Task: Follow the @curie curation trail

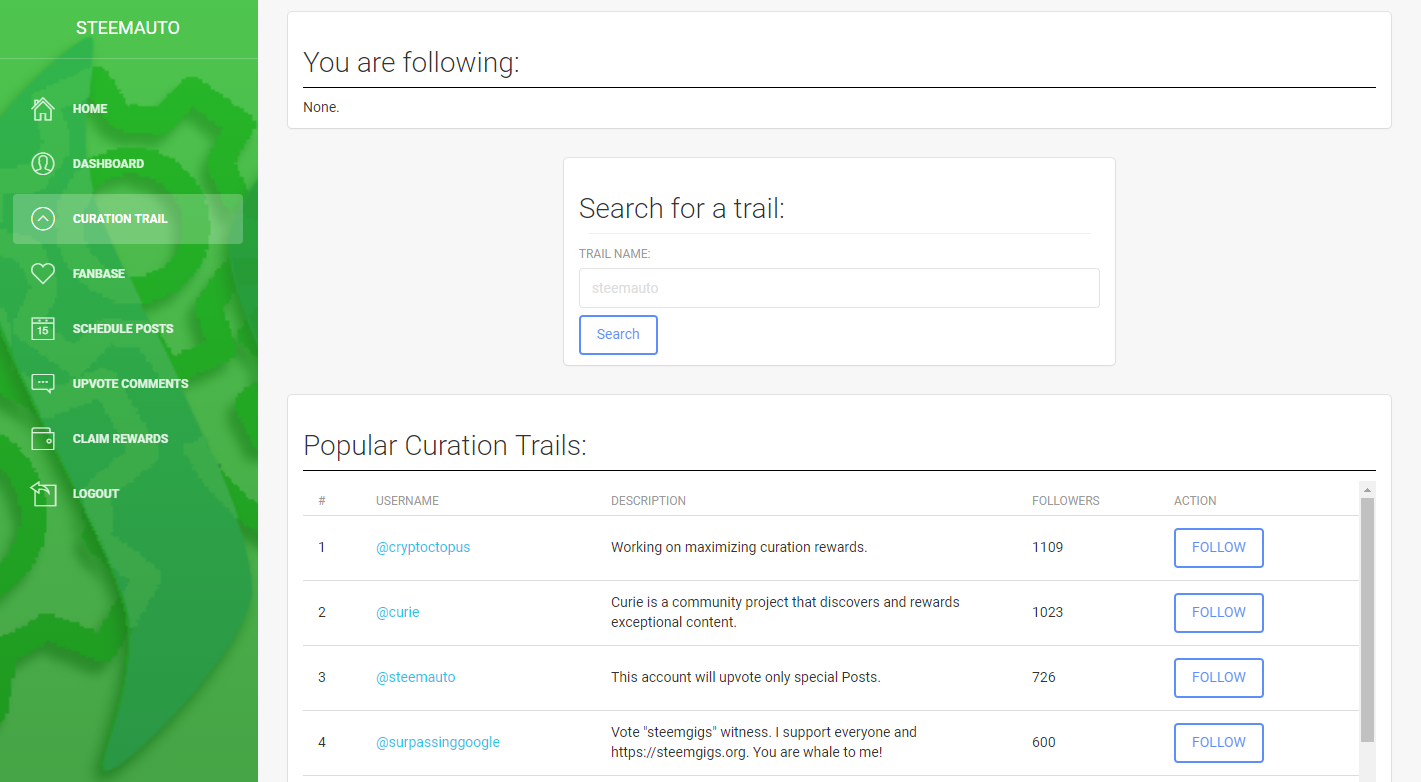Action: 1218,613
